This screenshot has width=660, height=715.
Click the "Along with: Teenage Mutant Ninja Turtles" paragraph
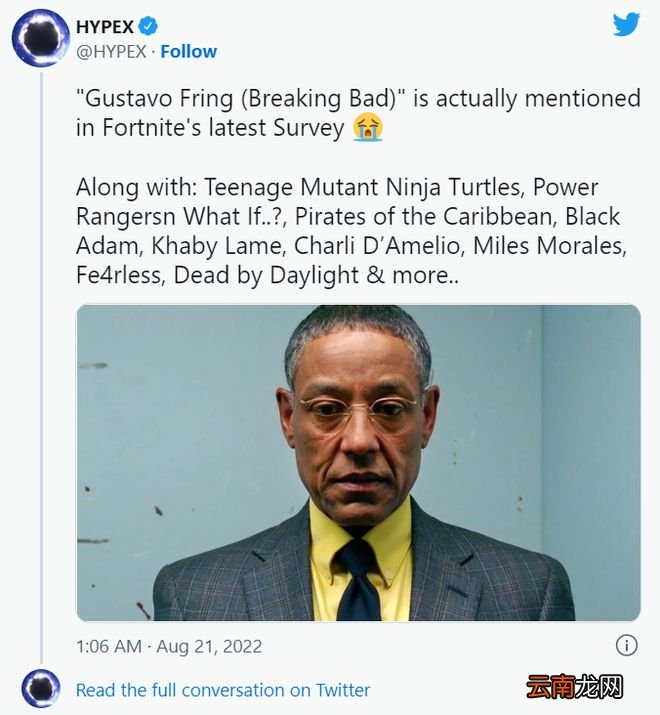[x=351, y=231]
